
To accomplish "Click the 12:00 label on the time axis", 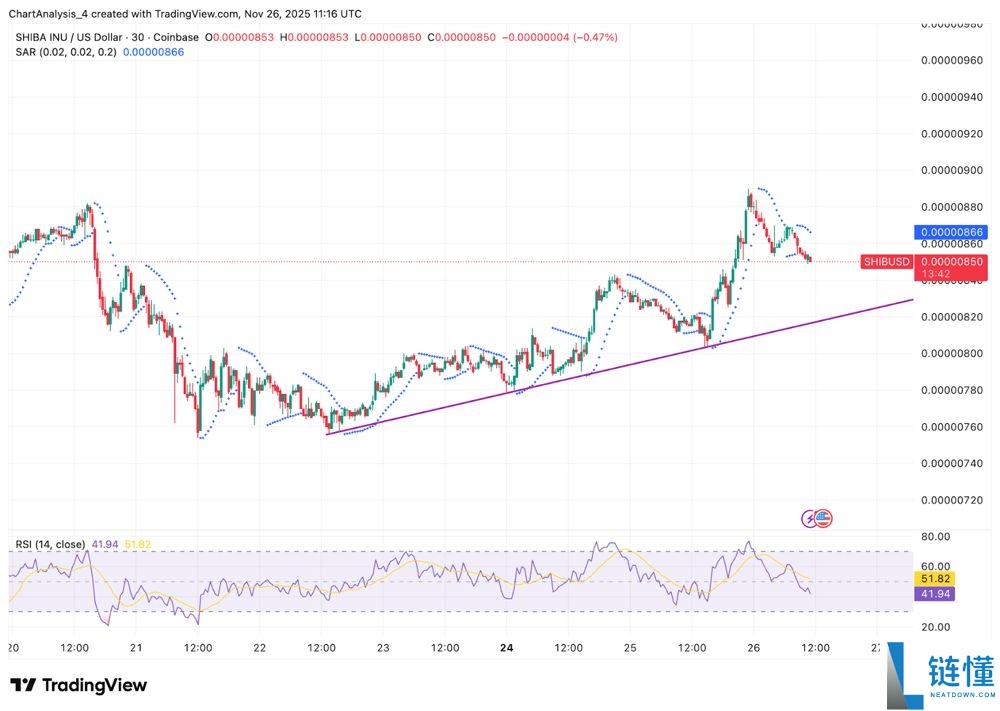I will click(75, 648).
